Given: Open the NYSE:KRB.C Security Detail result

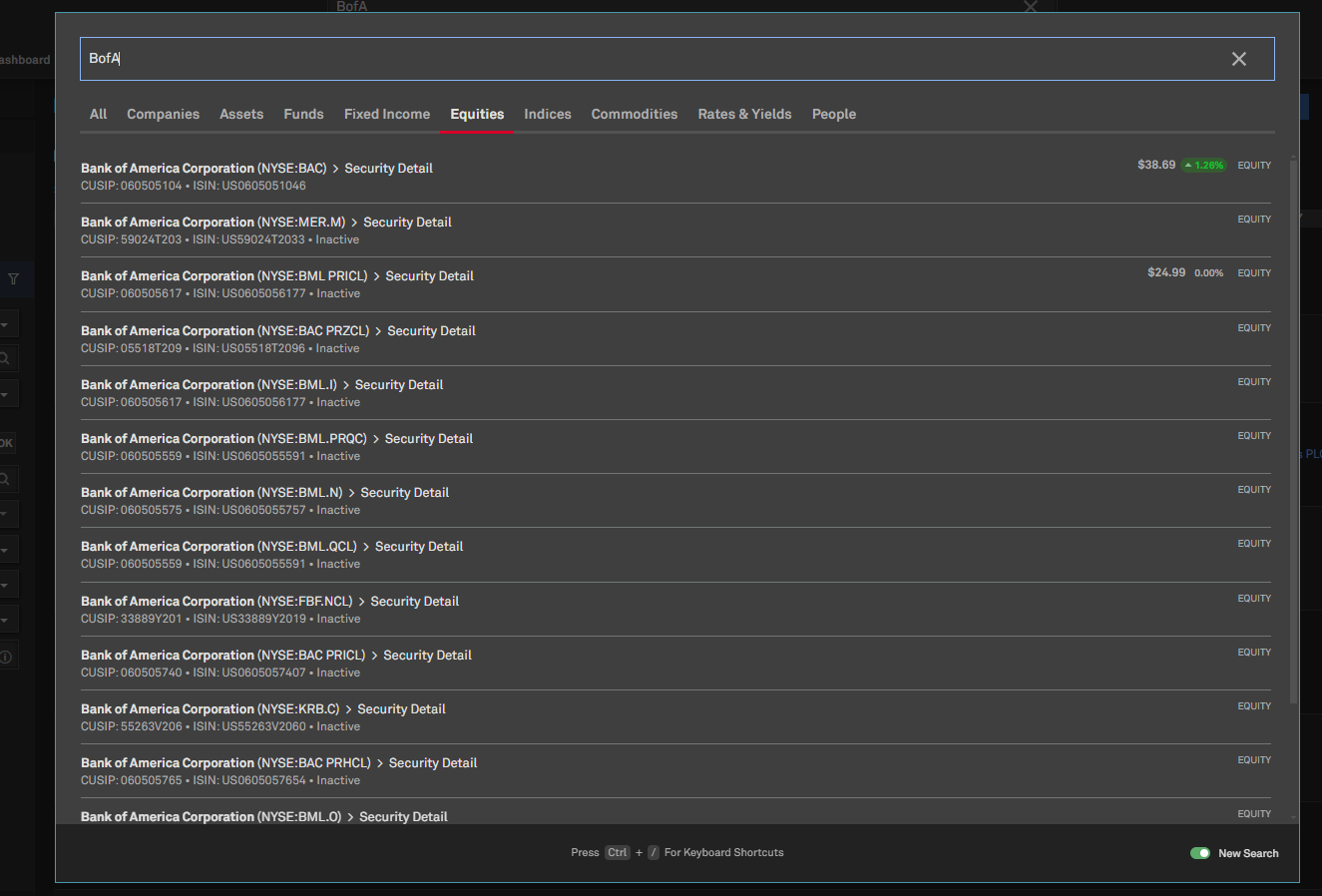Looking at the screenshot, I should (x=675, y=717).
